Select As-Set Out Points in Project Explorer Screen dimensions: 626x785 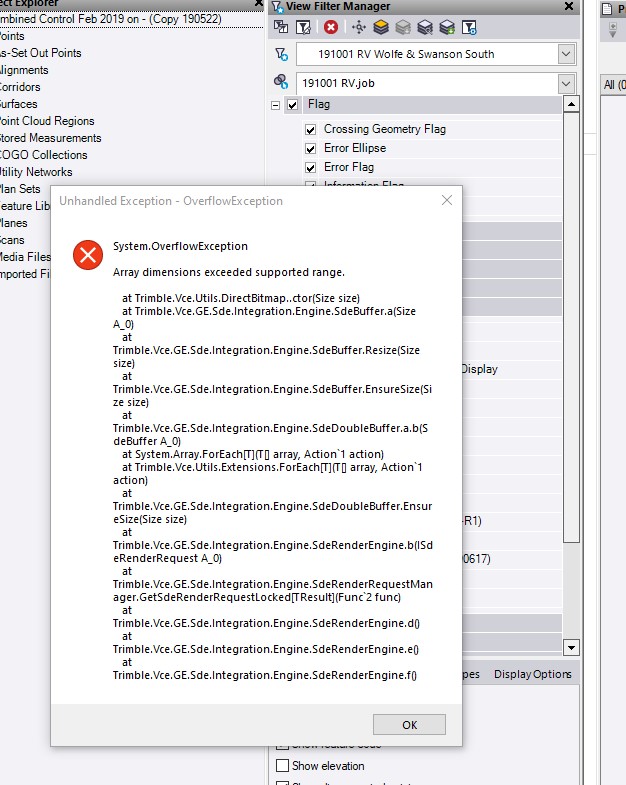pos(40,53)
